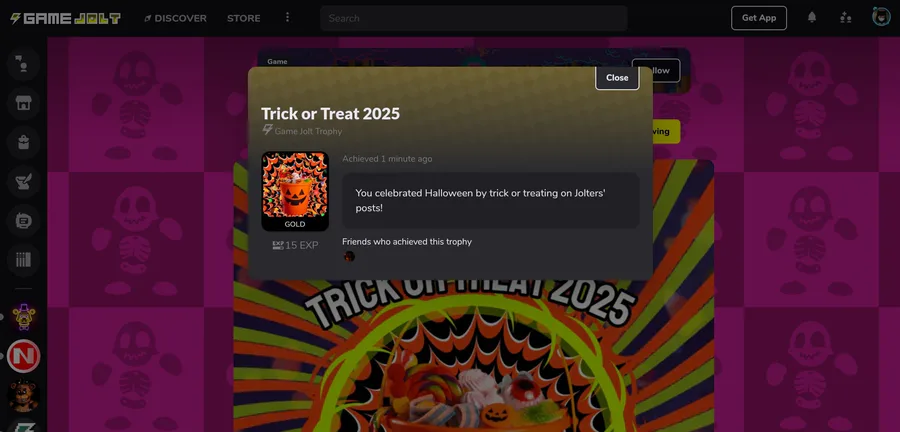Open the three-dot more menu
The image size is (900, 432).
[288, 18]
